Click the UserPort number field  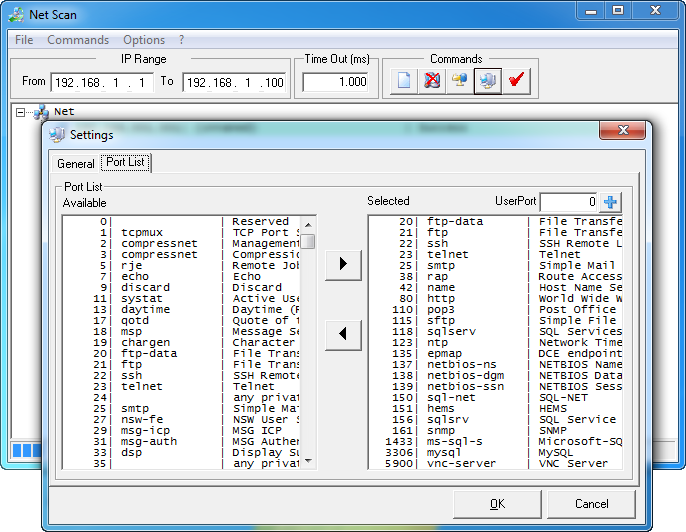click(x=568, y=202)
